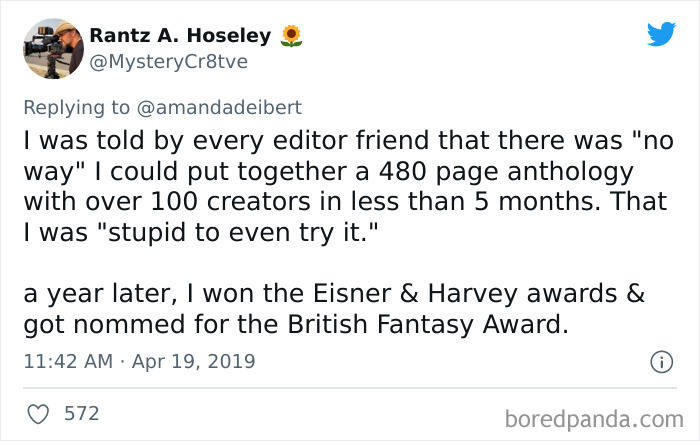The height and width of the screenshot is (441, 700).
Task: Click the sunflower emoji beside the name
Action: coord(290,36)
